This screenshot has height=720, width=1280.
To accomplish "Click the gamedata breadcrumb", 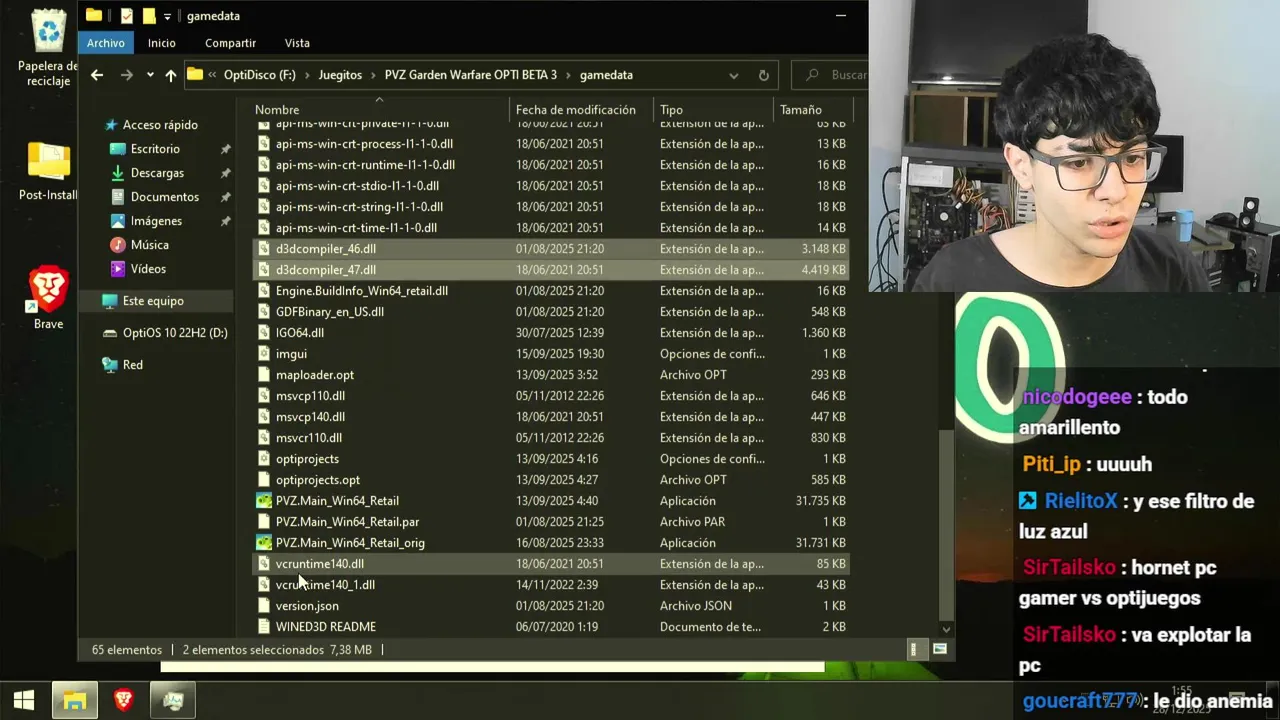I will 606,75.
